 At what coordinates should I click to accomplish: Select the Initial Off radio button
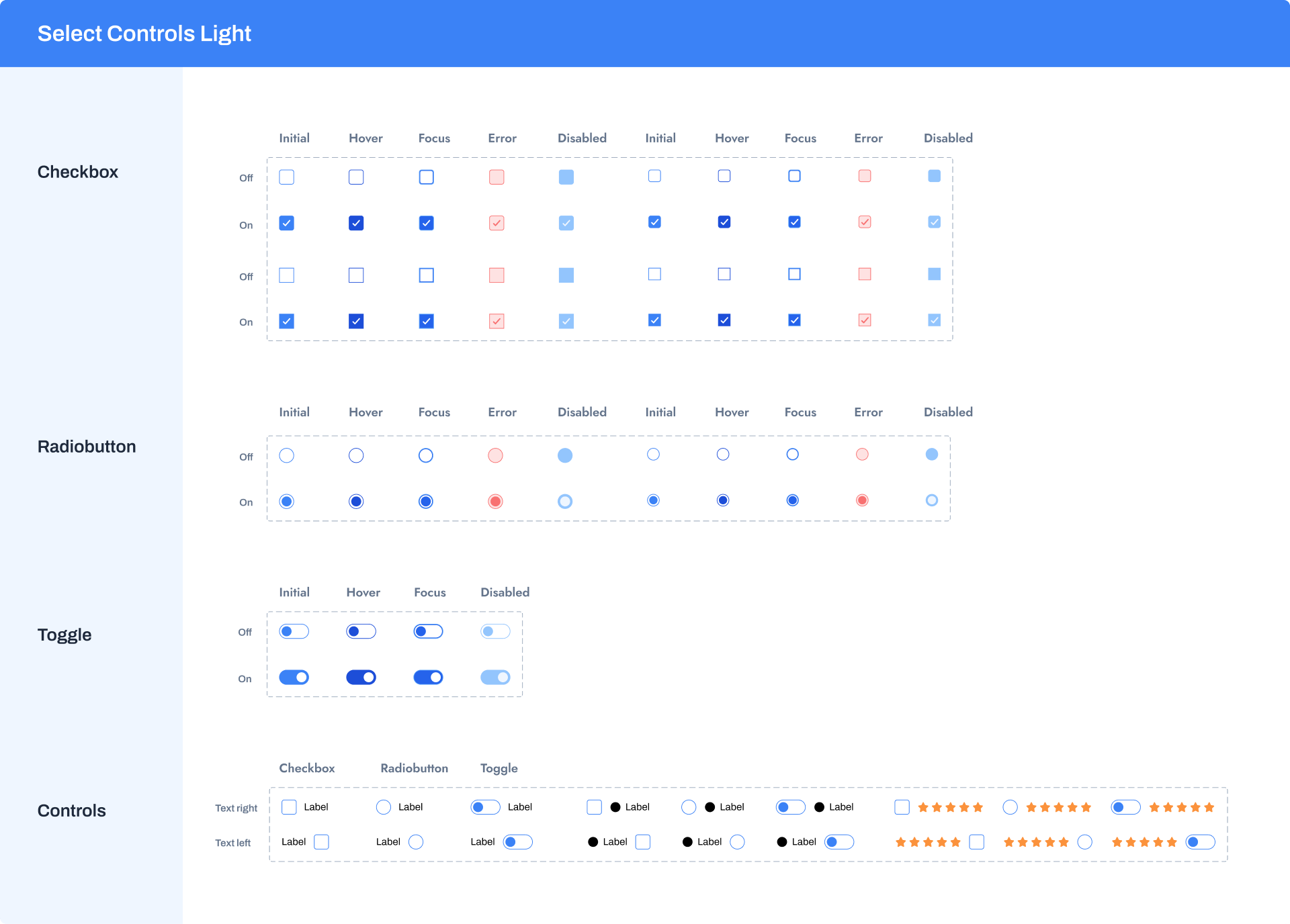(x=287, y=455)
